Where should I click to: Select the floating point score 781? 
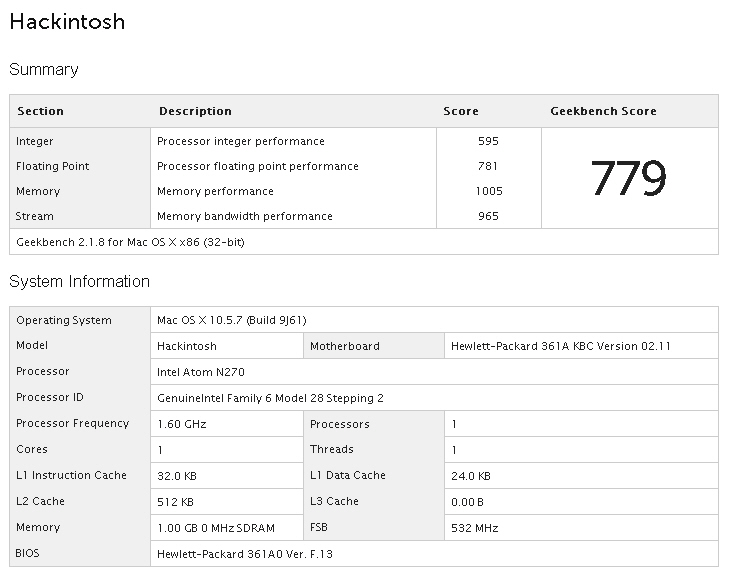tap(488, 166)
